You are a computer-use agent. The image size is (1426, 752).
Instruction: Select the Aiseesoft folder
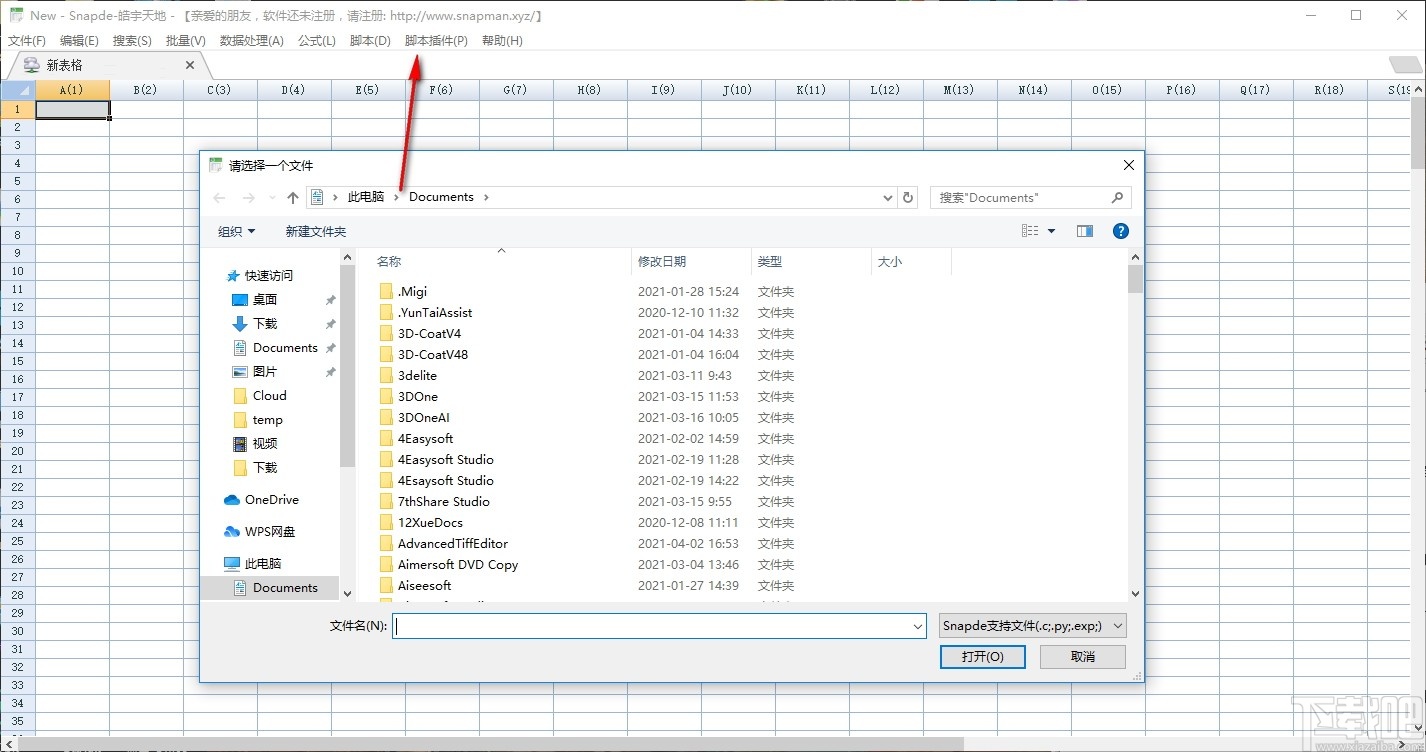[415, 585]
